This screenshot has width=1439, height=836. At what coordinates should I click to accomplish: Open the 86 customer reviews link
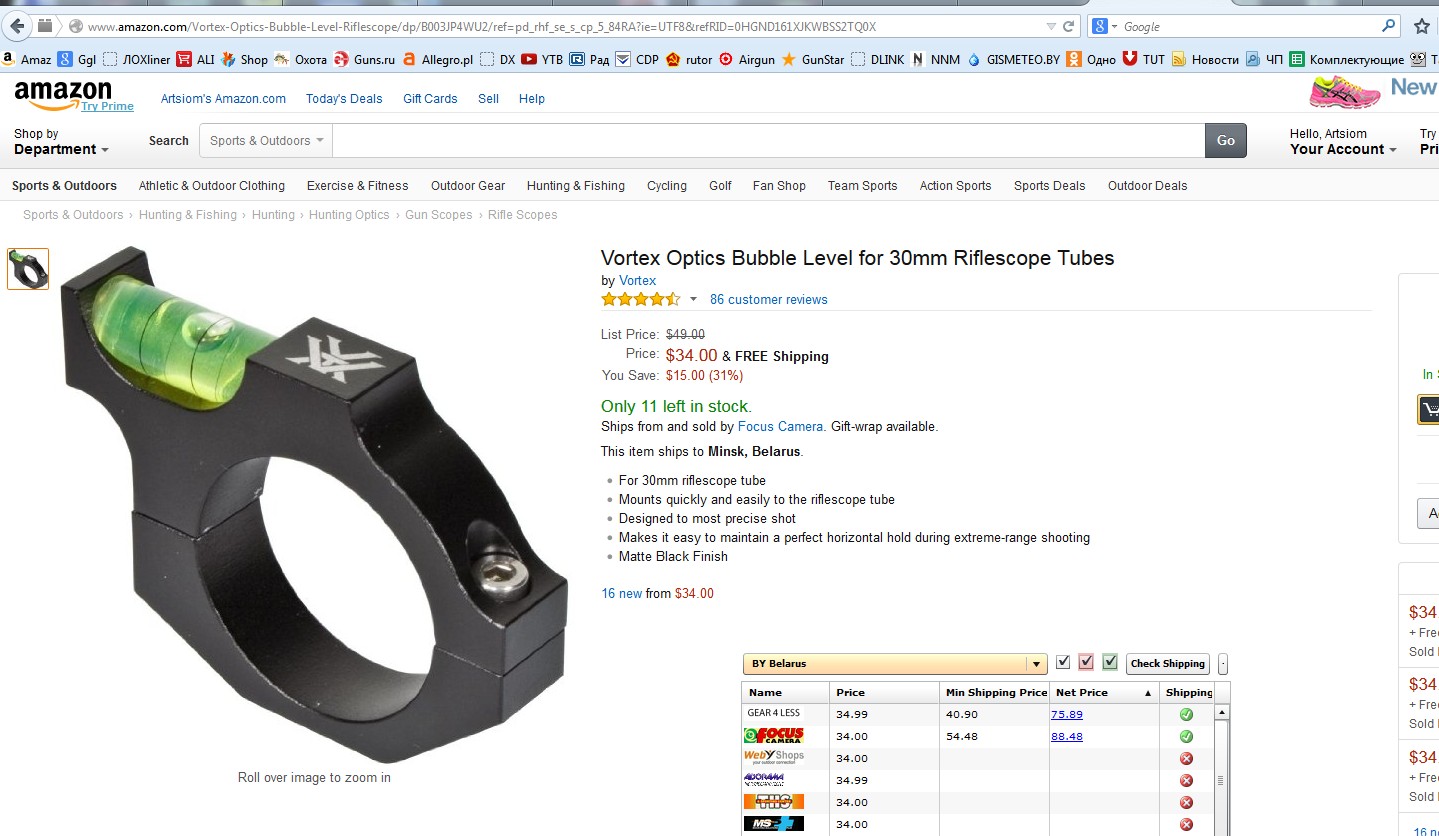point(768,300)
